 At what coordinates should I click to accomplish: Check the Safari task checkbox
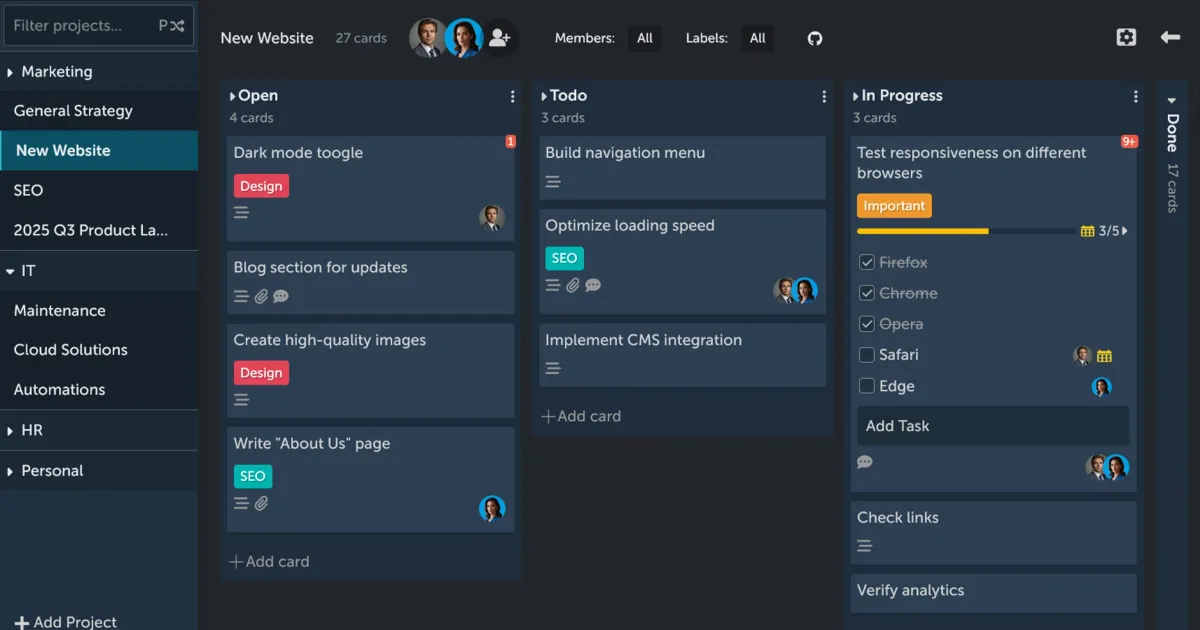coord(867,355)
